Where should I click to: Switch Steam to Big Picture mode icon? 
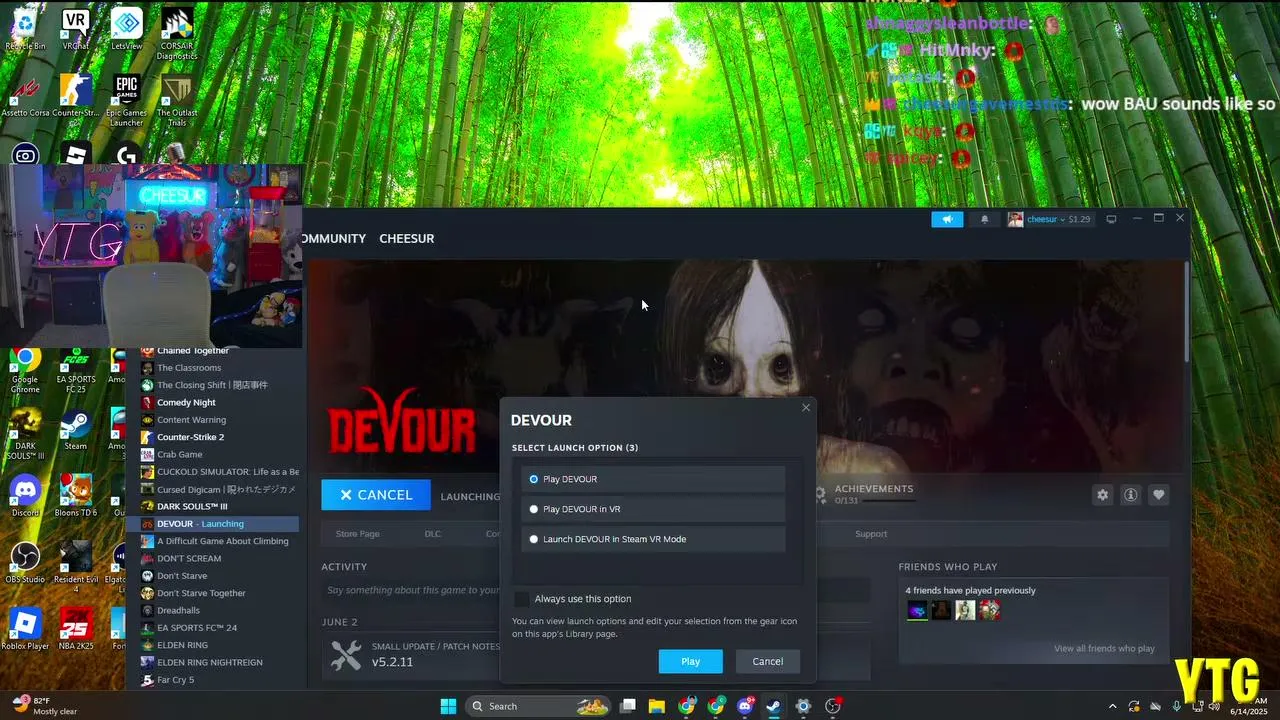click(x=1111, y=219)
